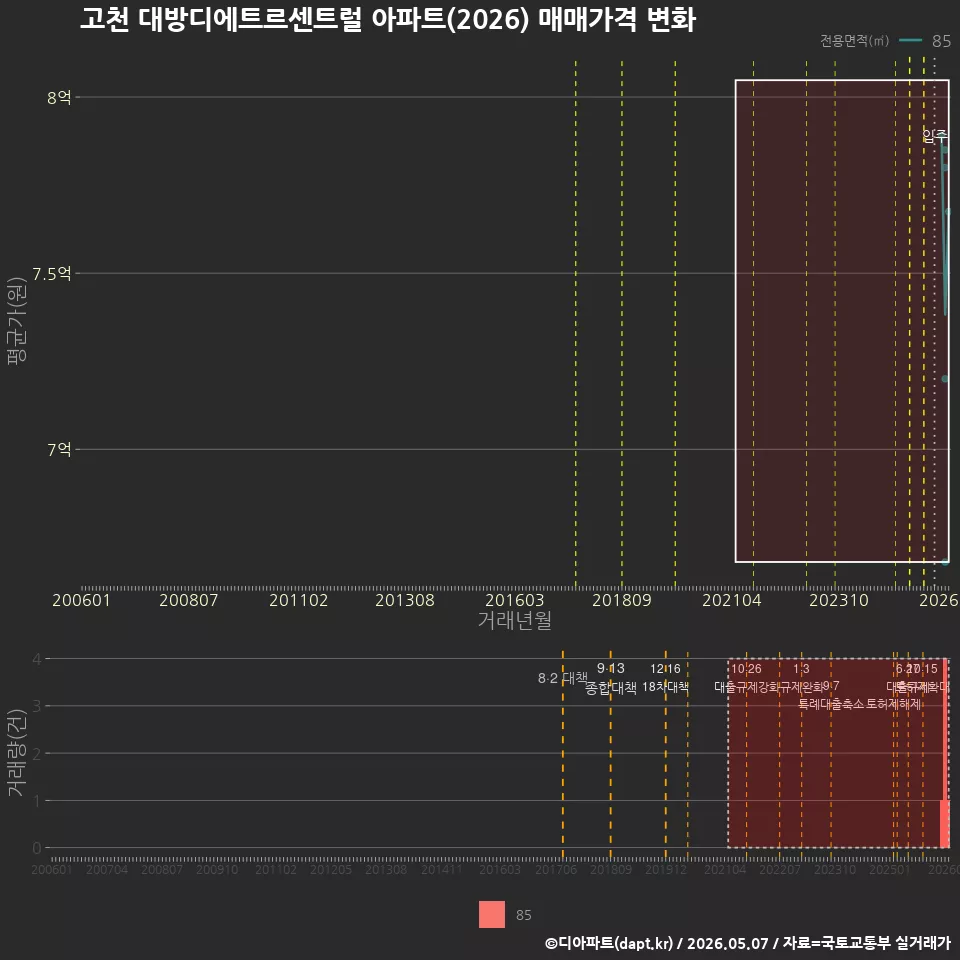Click the '전용면적(㎡)' legend label
960x960 pixels.
(854, 40)
